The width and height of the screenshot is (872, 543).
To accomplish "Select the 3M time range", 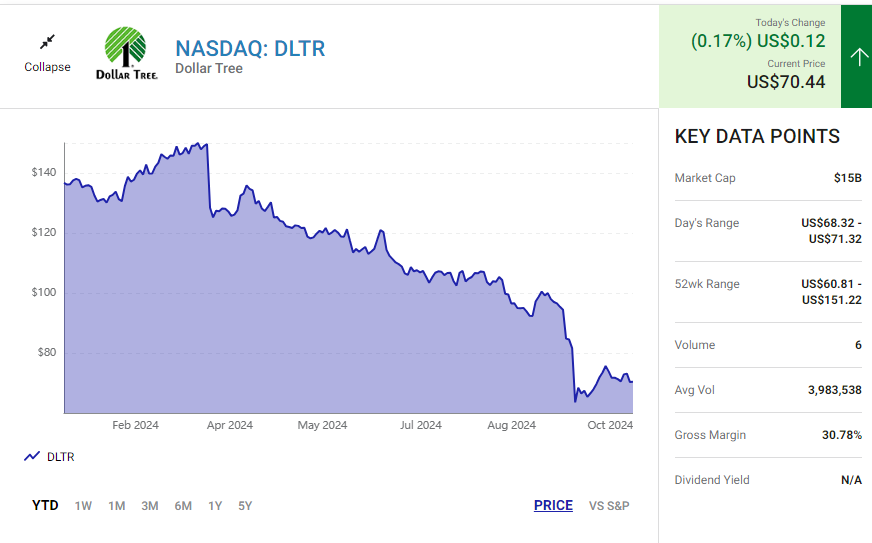I will click(150, 506).
